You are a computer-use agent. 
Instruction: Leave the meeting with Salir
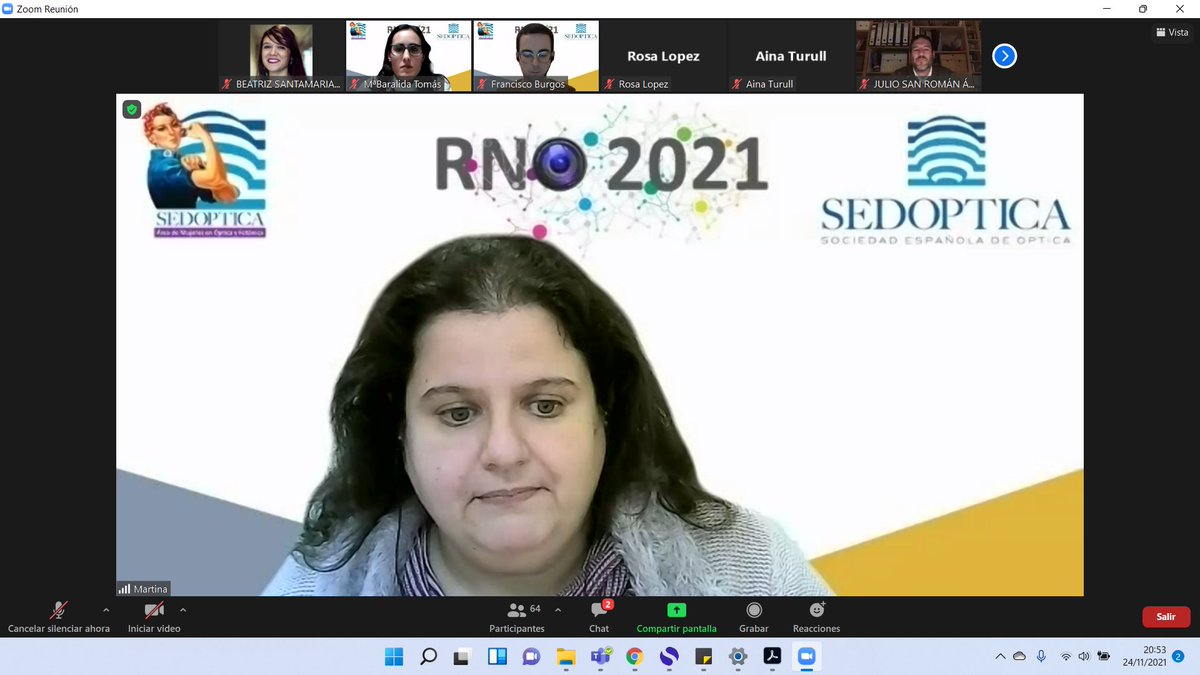point(1165,617)
